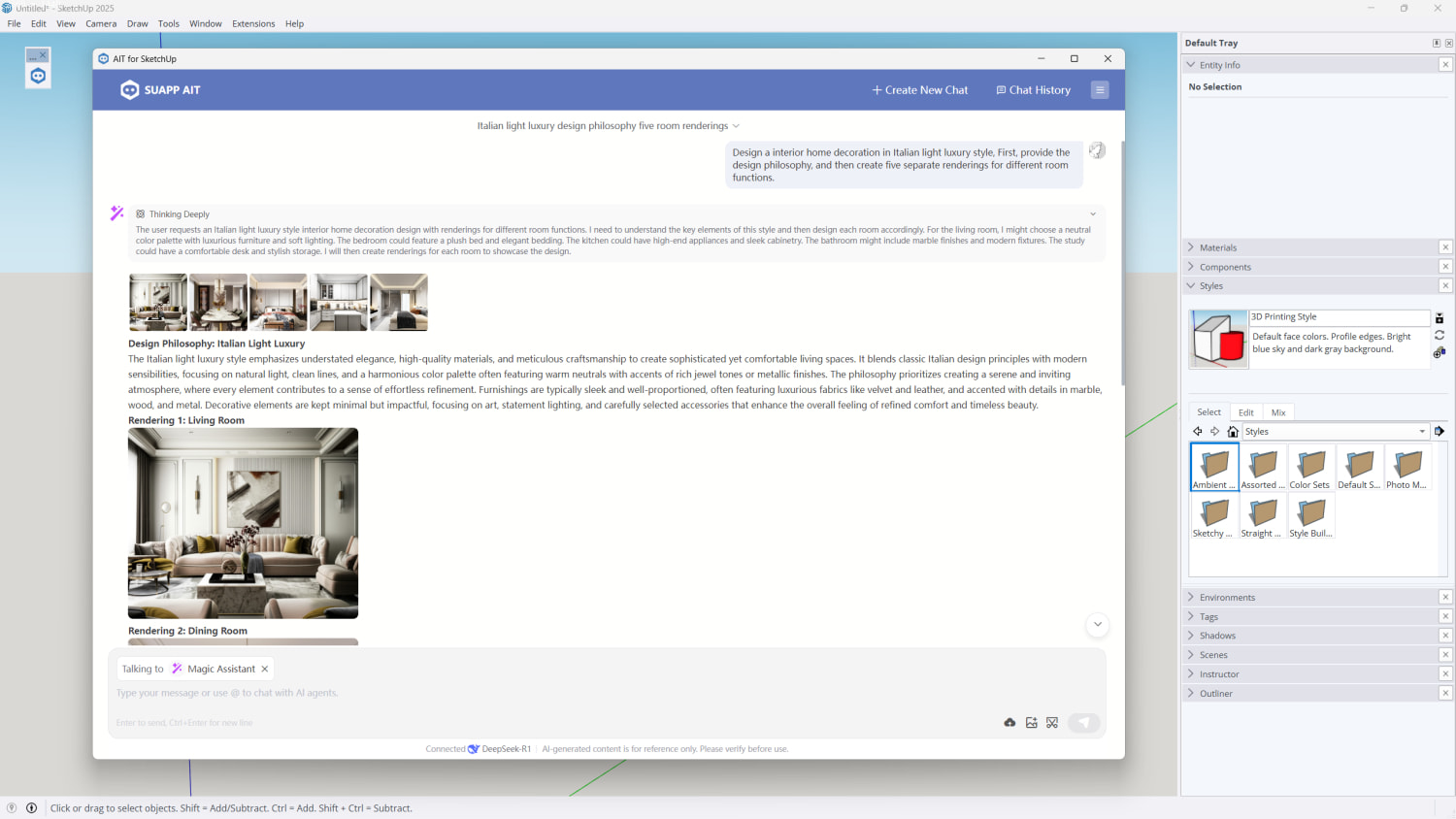This screenshot has width=1456, height=819.
Task: Open the Extensions menu
Action: 253,23
